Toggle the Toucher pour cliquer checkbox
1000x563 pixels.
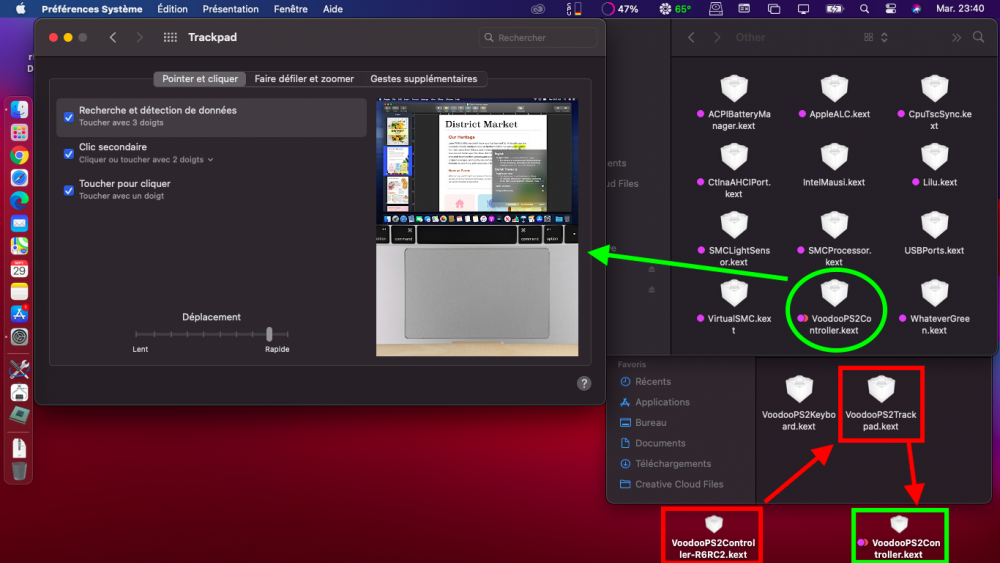pos(69,190)
